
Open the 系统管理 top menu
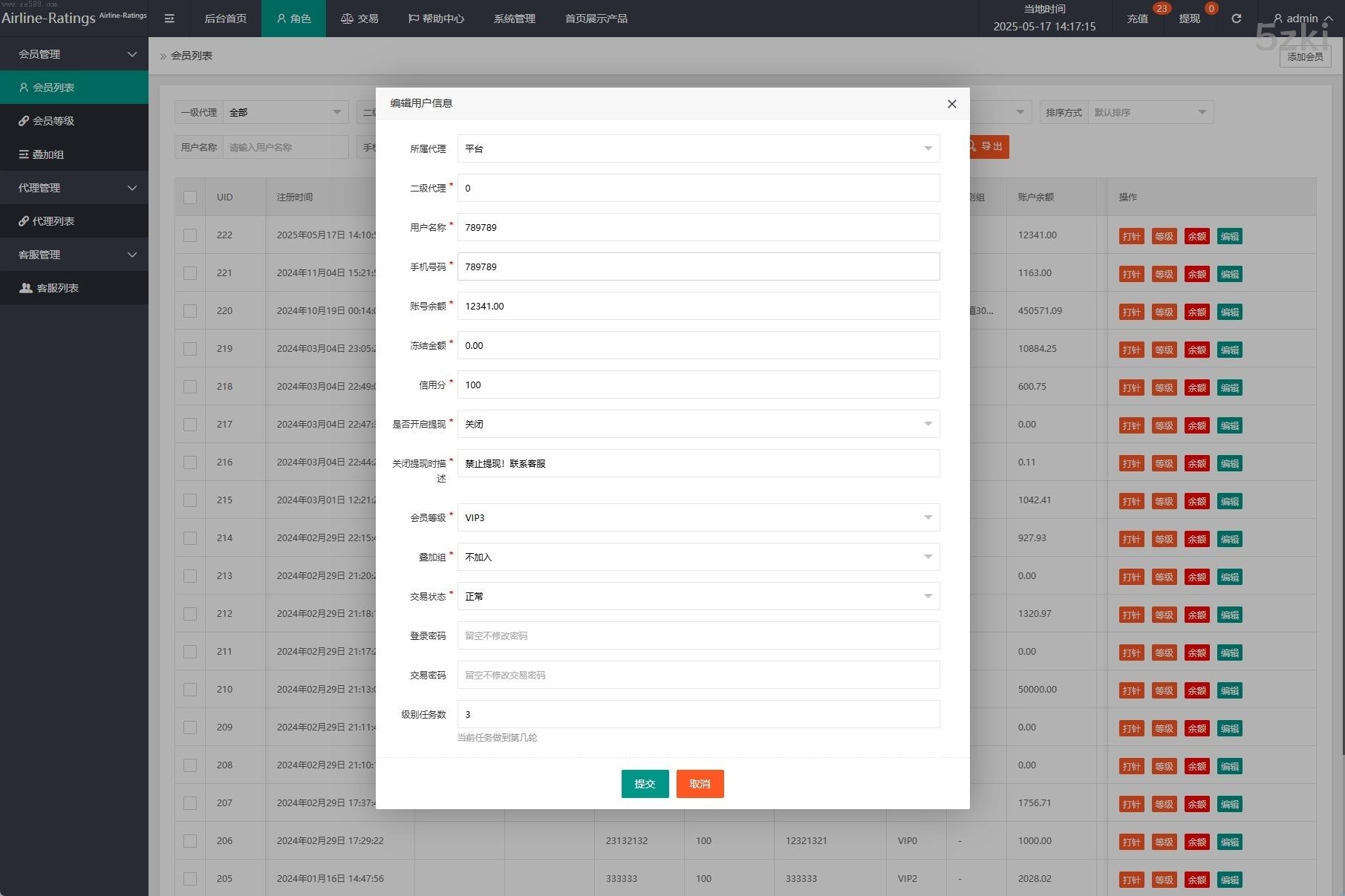coord(514,19)
